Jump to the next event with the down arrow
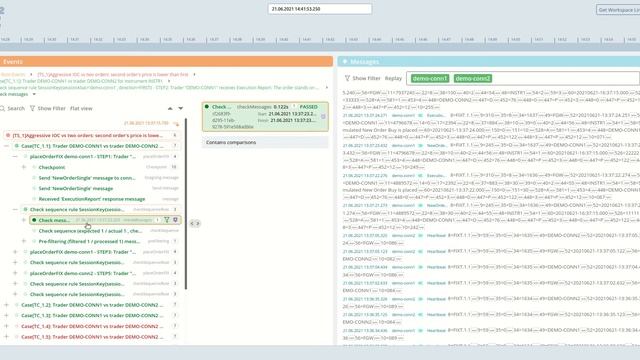The height and width of the screenshot is (360, 640). click(181, 109)
